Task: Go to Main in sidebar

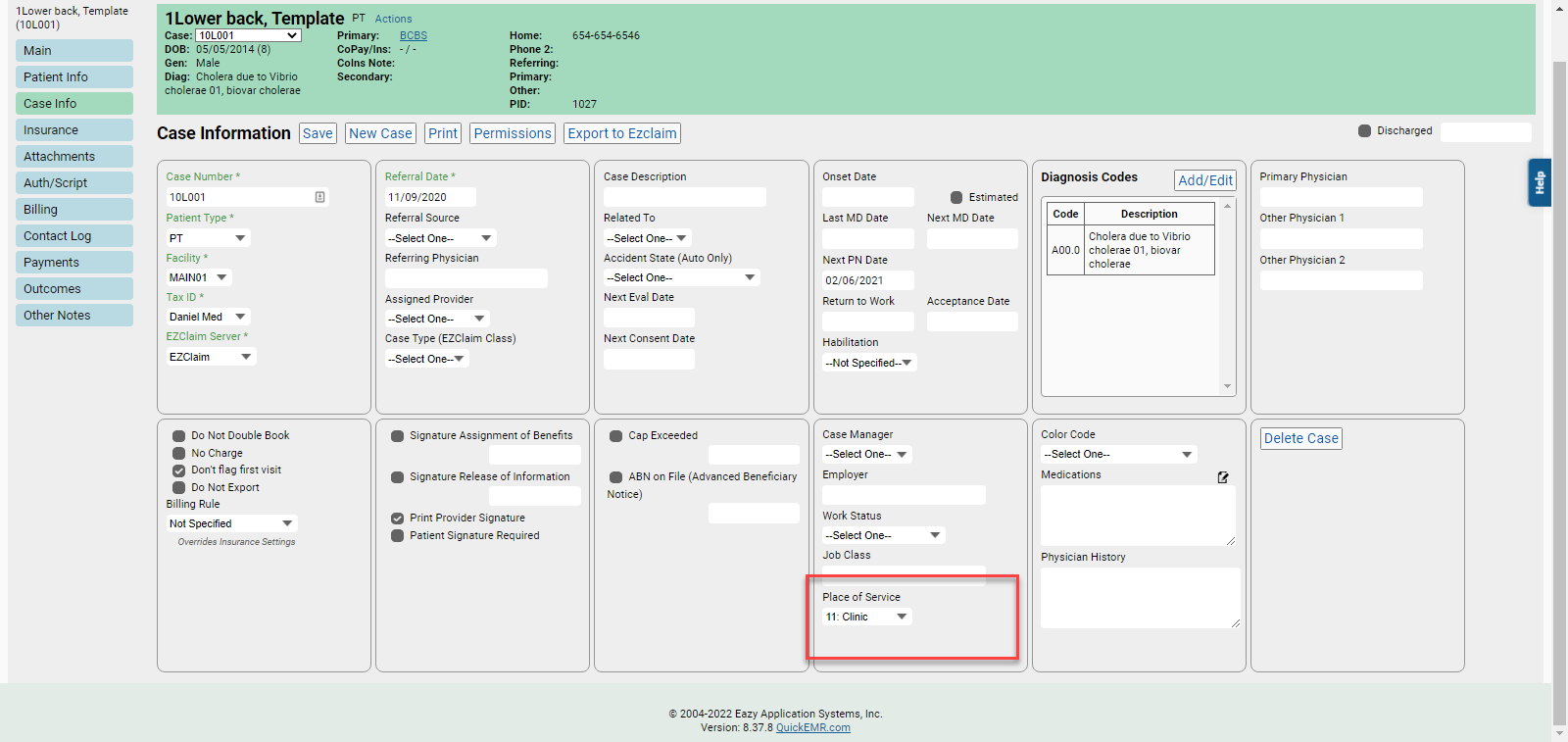Action: coord(74,51)
